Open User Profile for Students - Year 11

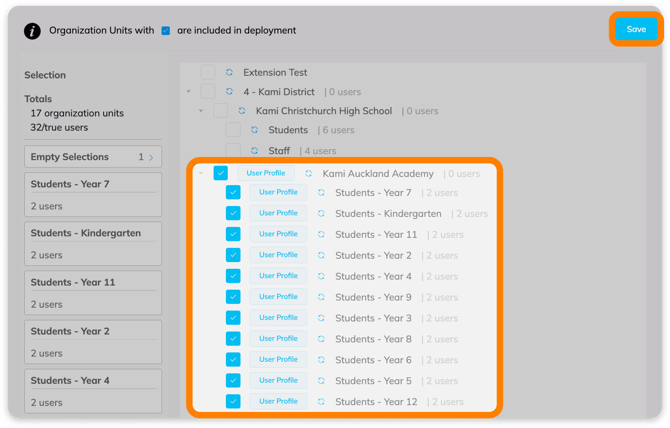278,234
